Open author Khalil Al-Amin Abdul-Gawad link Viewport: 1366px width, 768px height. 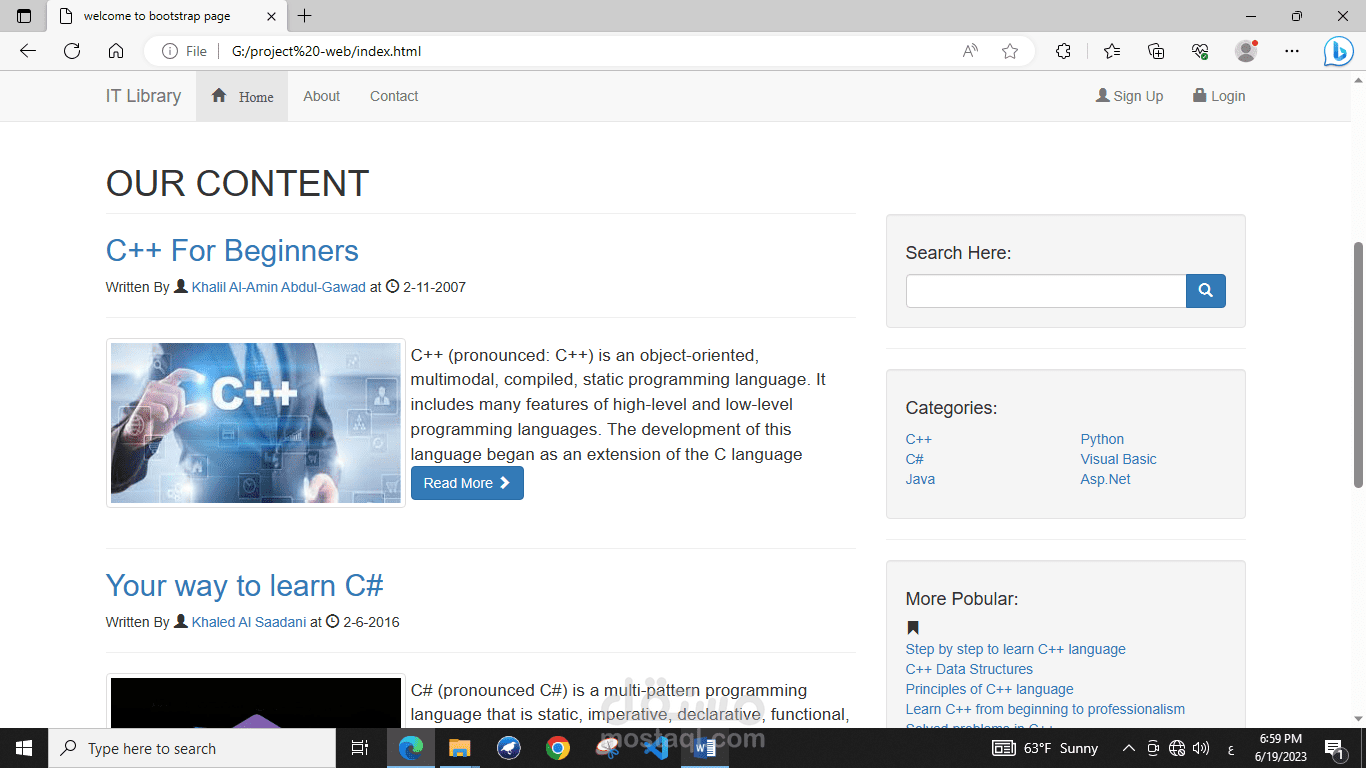(x=279, y=287)
